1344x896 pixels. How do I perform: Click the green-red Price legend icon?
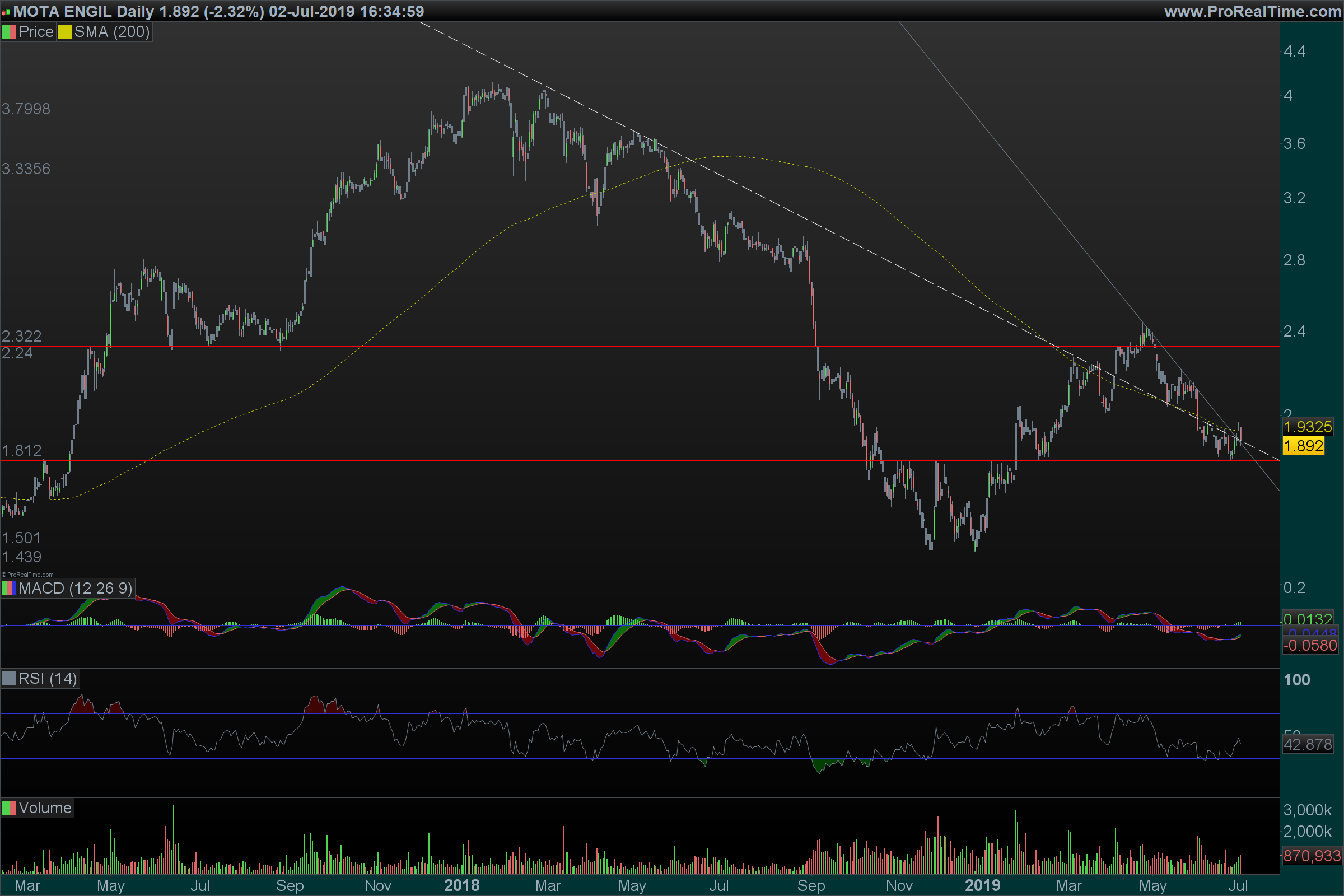[9, 32]
